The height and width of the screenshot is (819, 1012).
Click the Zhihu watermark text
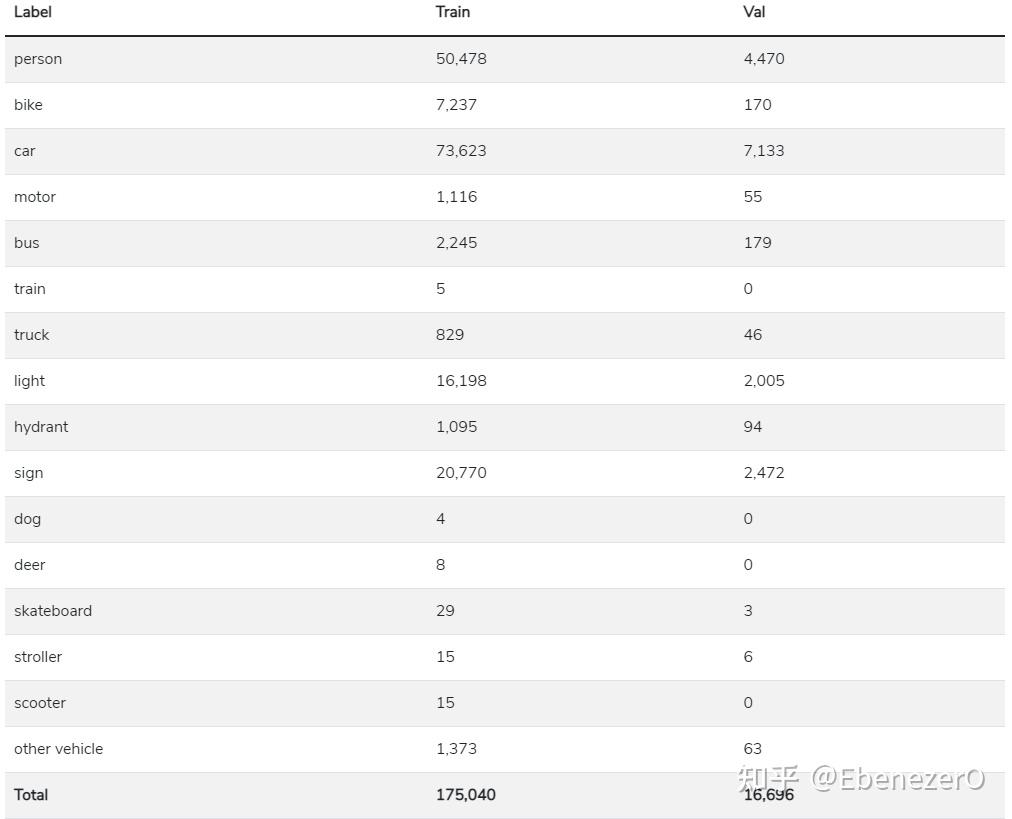pyautogui.click(x=861, y=779)
